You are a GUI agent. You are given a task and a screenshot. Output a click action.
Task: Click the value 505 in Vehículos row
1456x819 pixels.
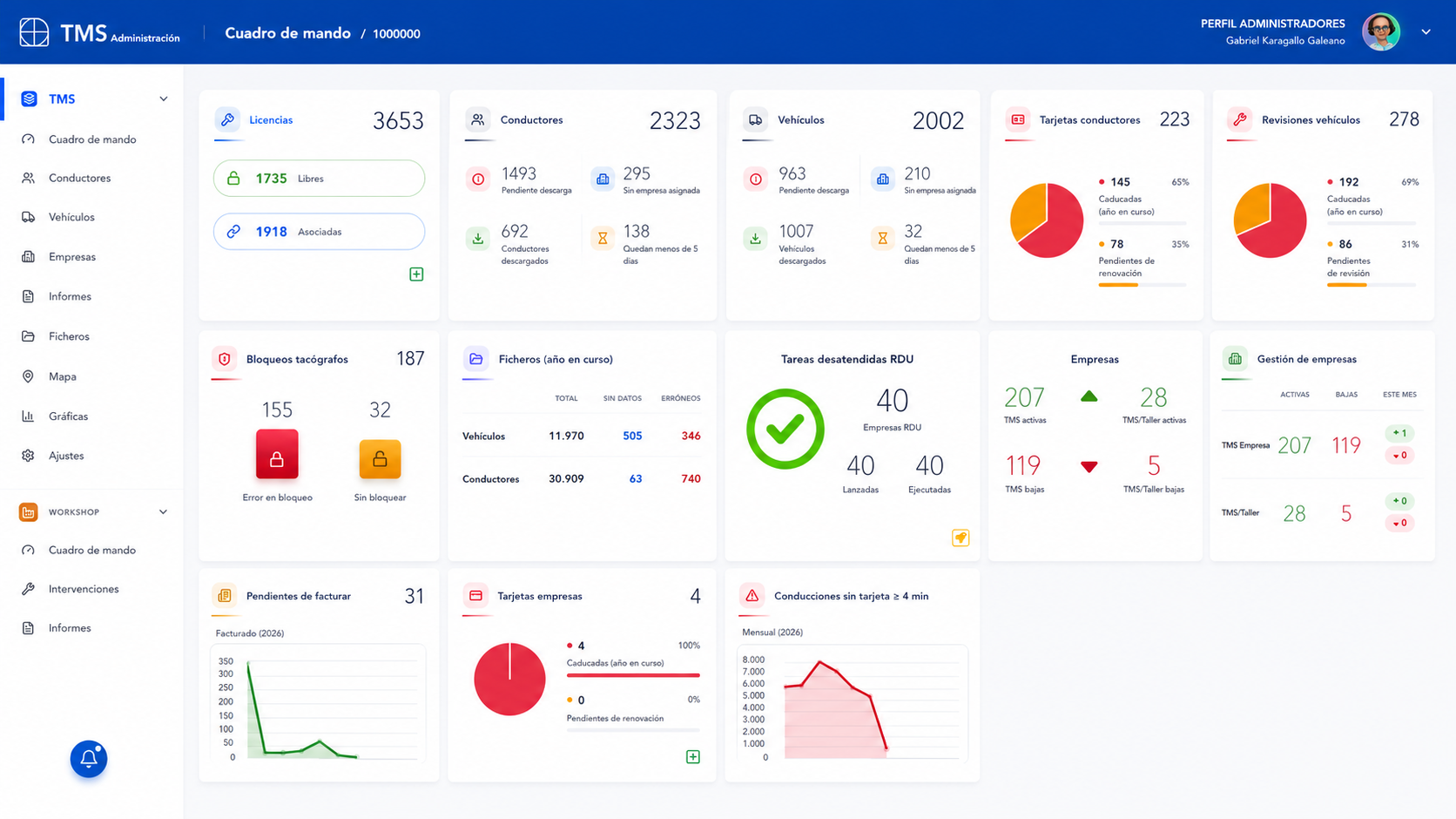click(632, 436)
